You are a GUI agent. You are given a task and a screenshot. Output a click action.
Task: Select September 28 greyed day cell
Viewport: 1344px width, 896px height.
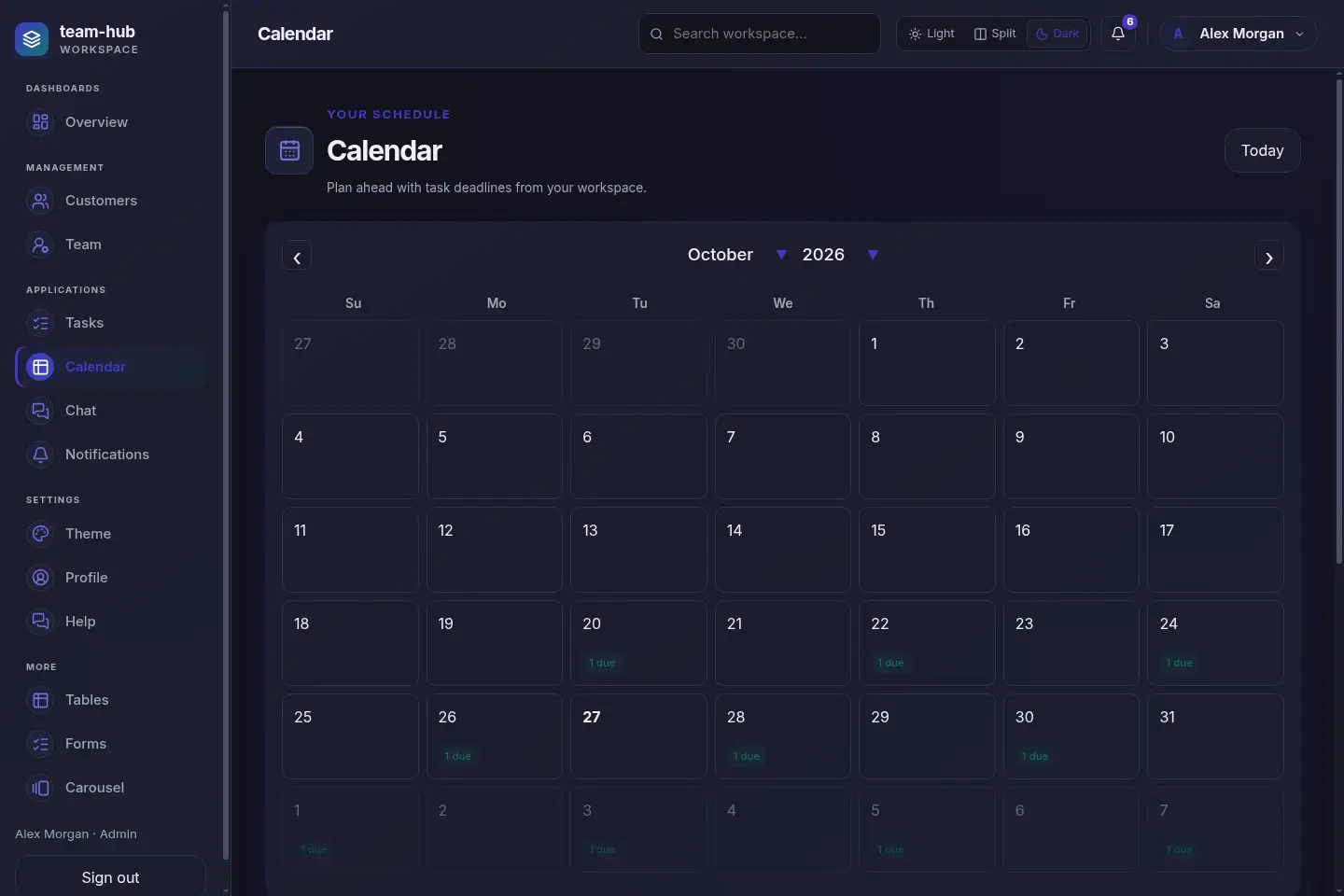495,363
